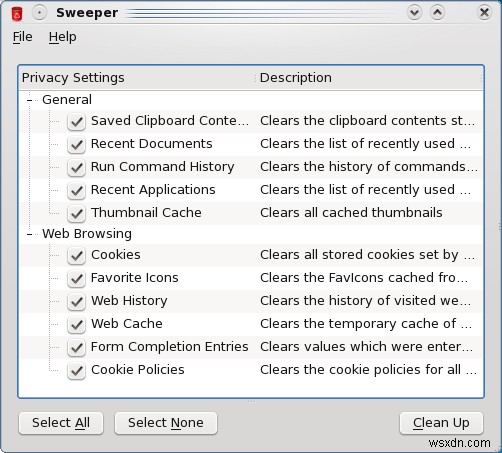Uncheck the Web History checkbox

click(x=77, y=301)
